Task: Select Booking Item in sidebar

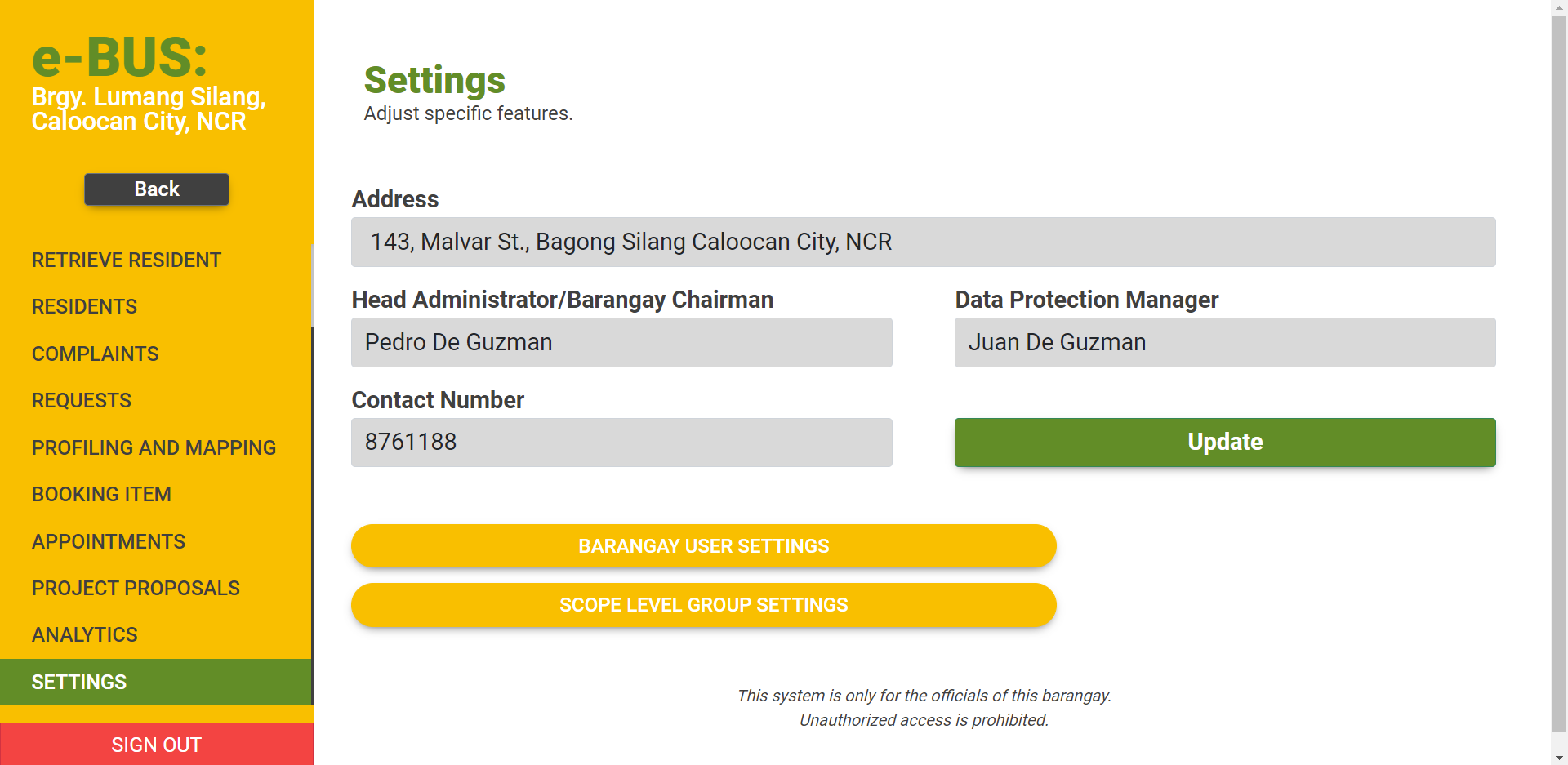Action: coord(101,495)
